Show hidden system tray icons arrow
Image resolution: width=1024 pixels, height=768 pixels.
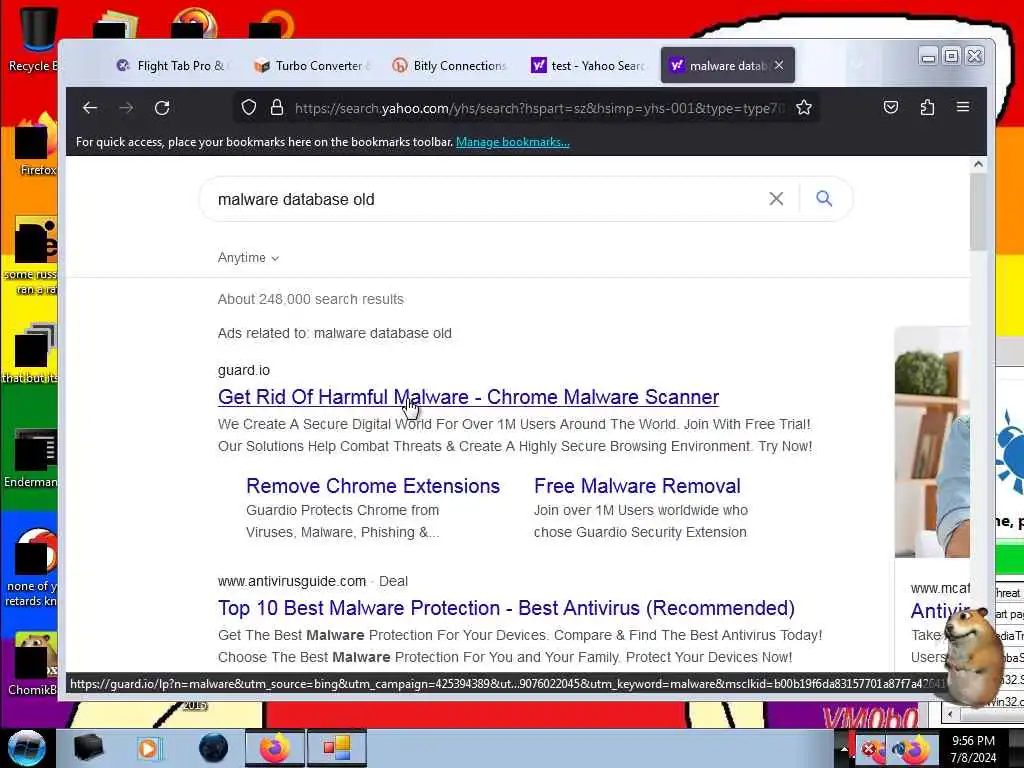[844, 749]
